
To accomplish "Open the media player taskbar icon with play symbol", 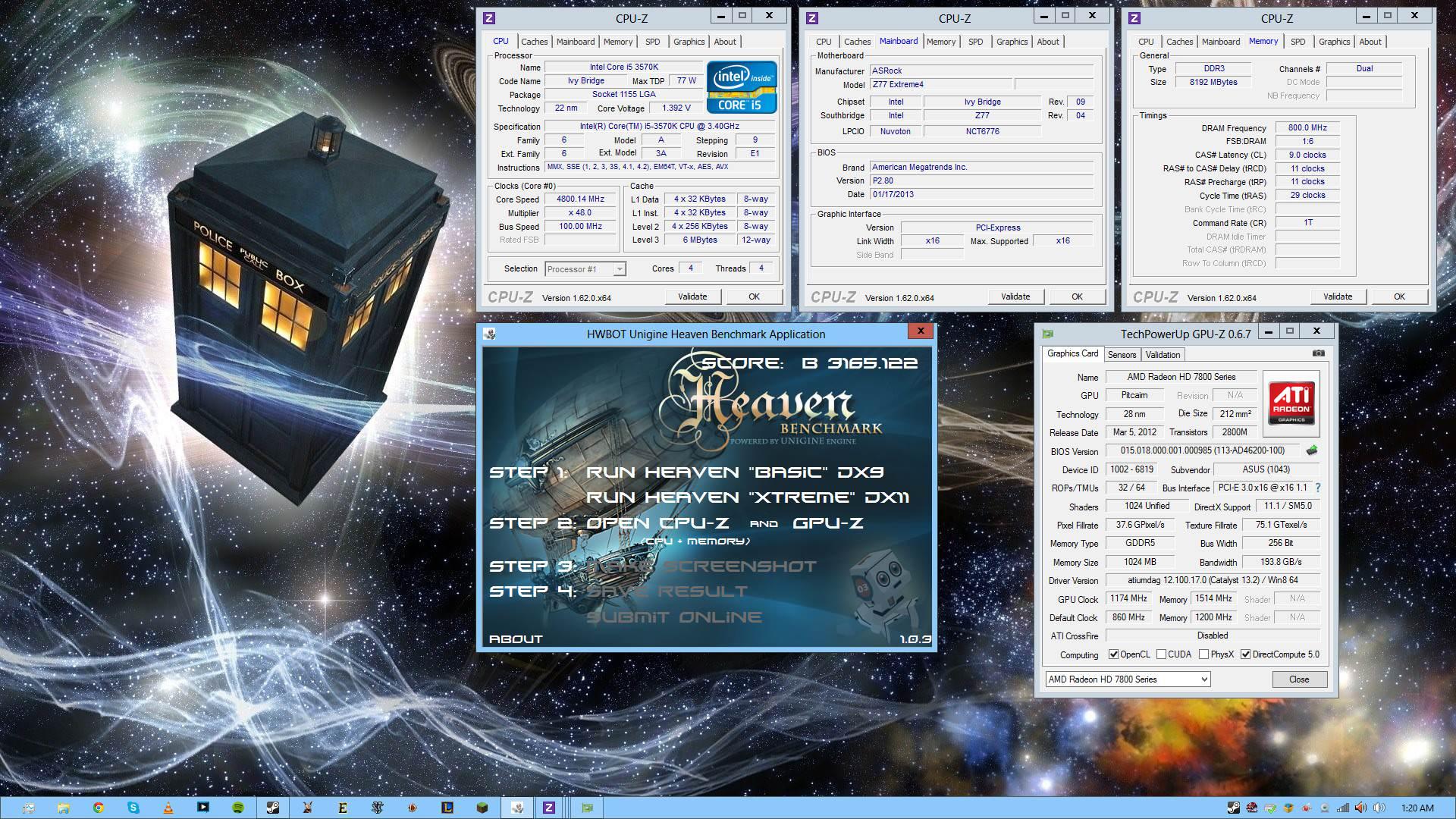I will (x=203, y=808).
